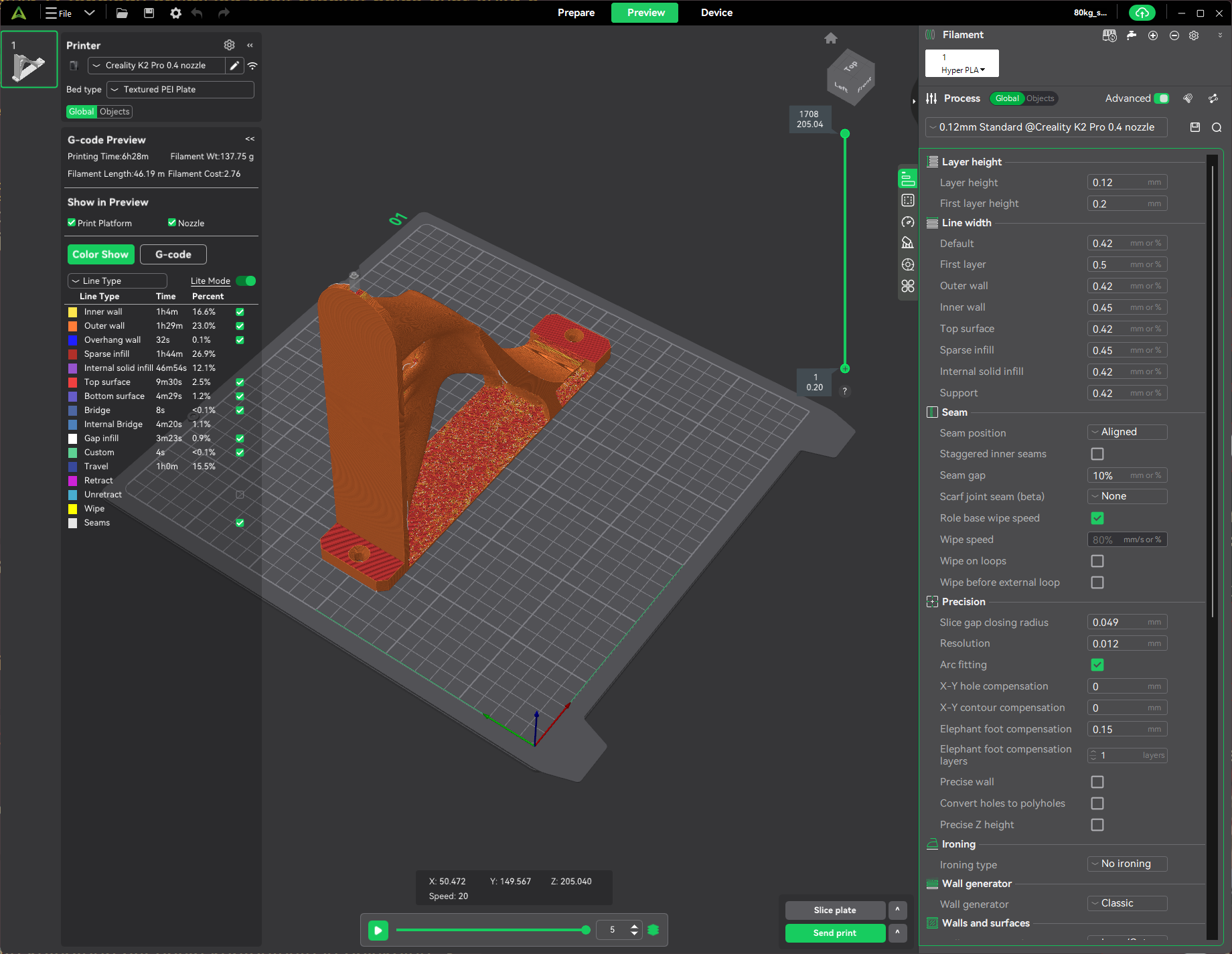Click the upload cloud icon

[1142, 13]
